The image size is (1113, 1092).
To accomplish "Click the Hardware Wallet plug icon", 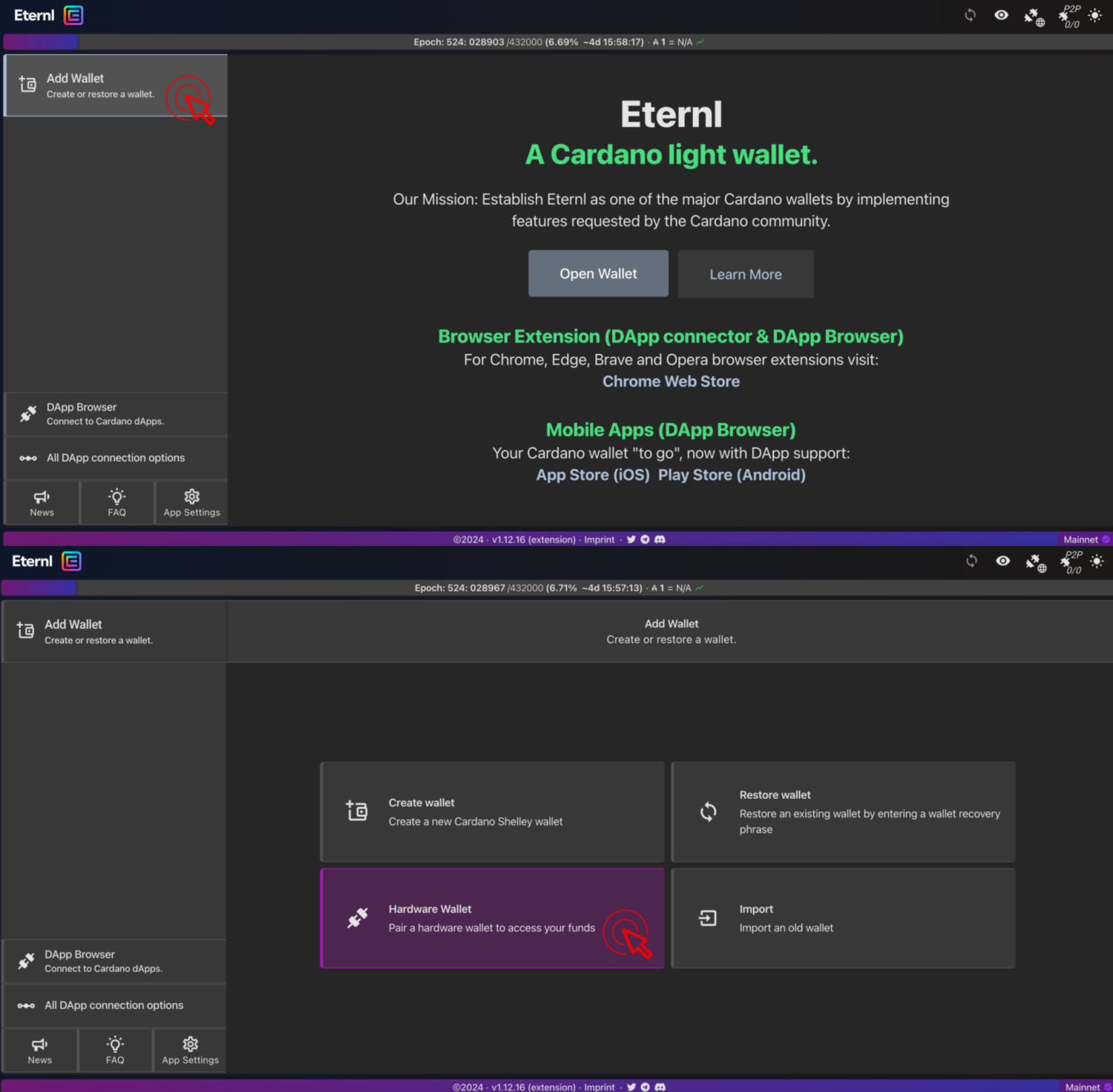I will pos(358,918).
